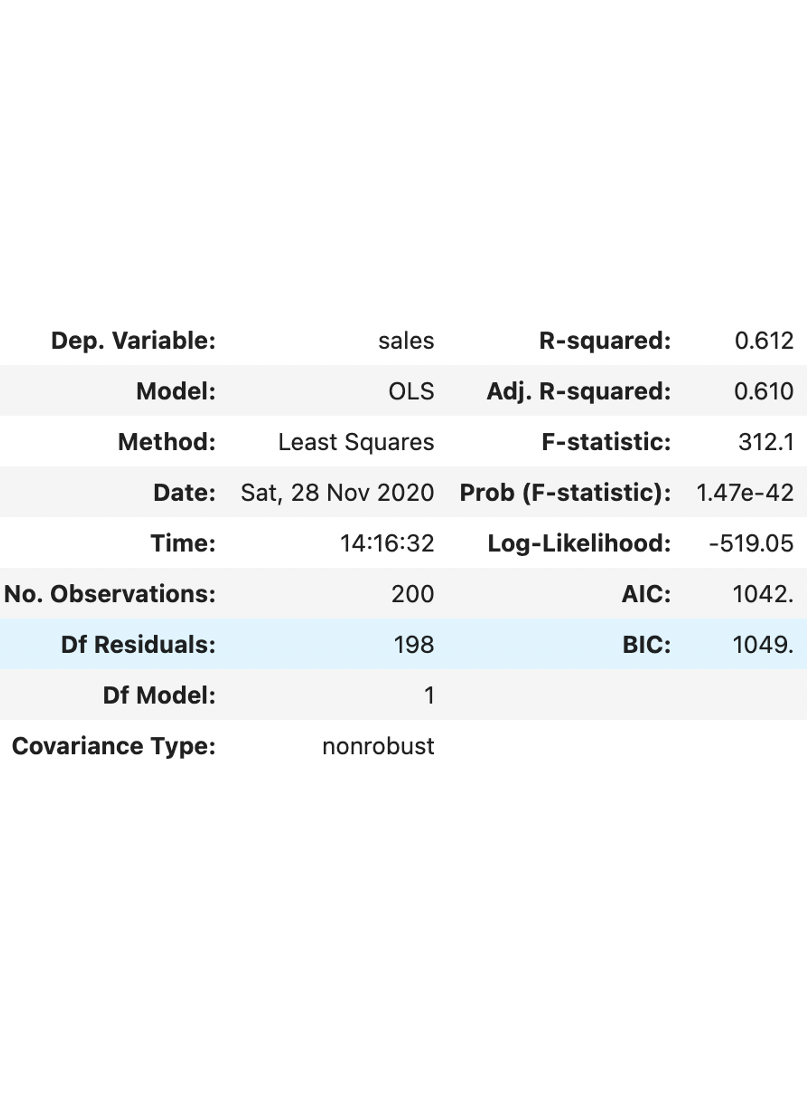This screenshot has height=1100, width=812.
Task: Select the "OLS" model value
Action: [x=411, y=392]
